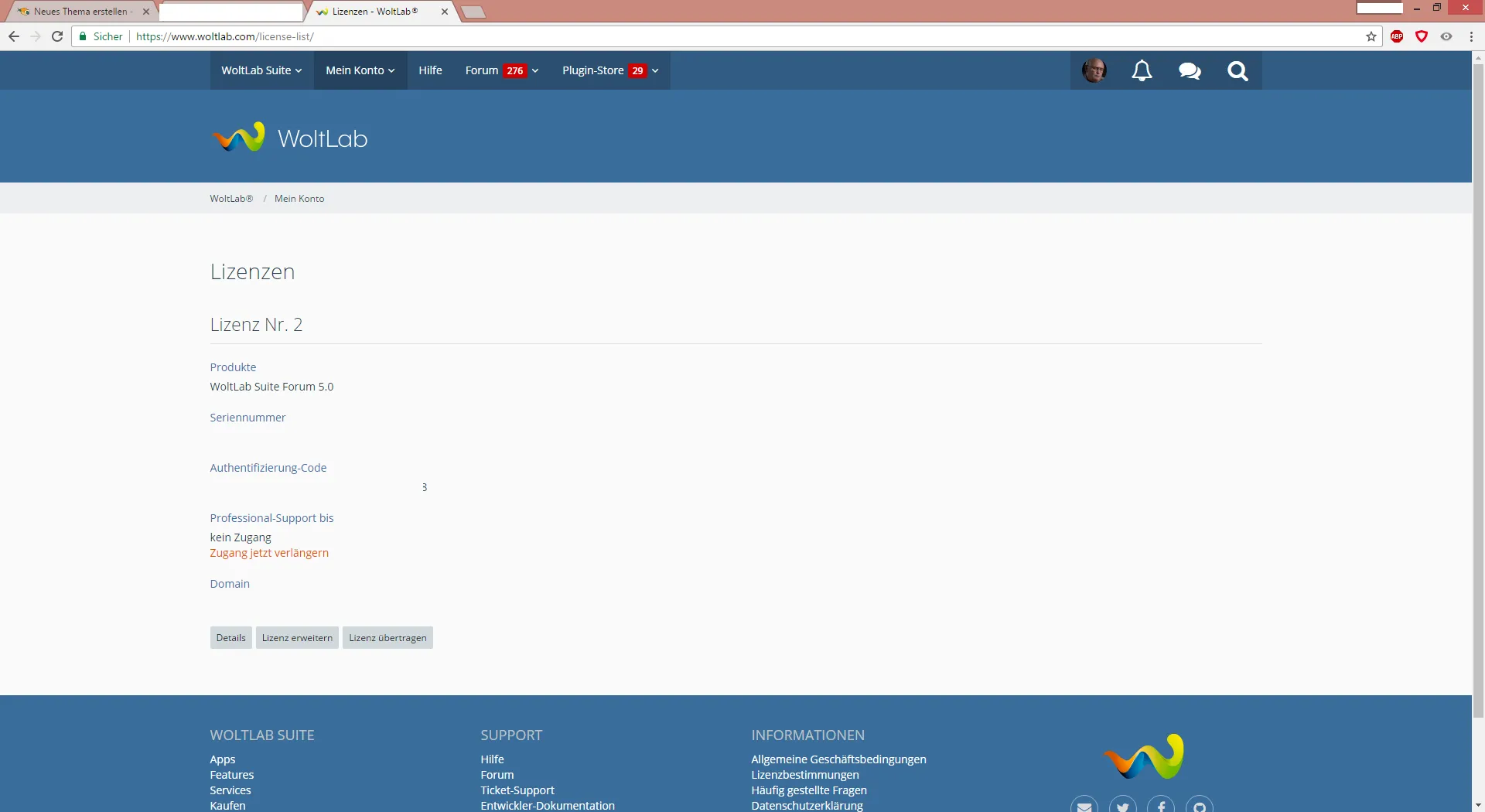Open the Hilfe menu item
1485x812 pixels.
pos(430,70)
